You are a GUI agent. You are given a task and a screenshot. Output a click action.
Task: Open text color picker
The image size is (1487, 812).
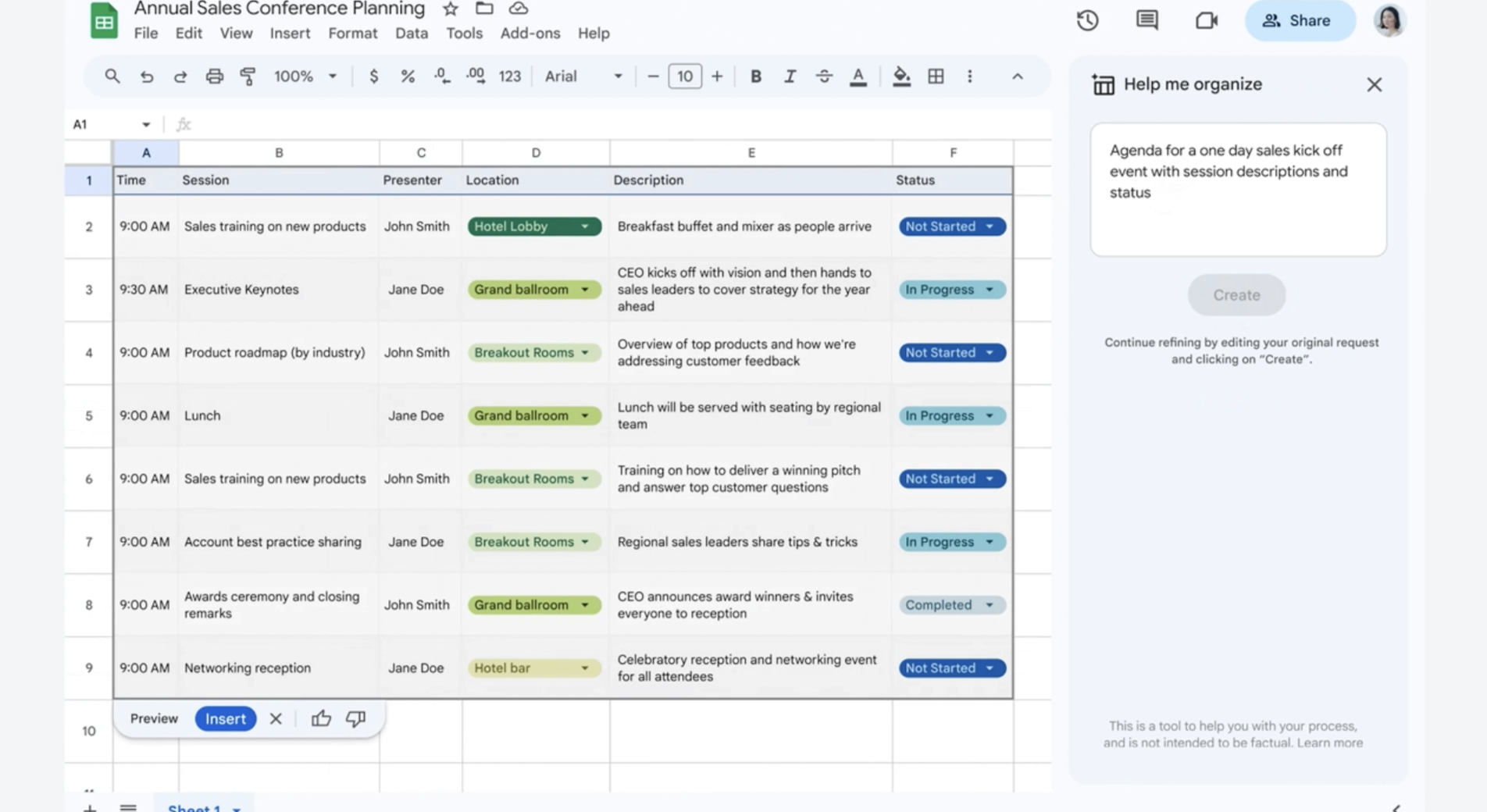(858, 76)
